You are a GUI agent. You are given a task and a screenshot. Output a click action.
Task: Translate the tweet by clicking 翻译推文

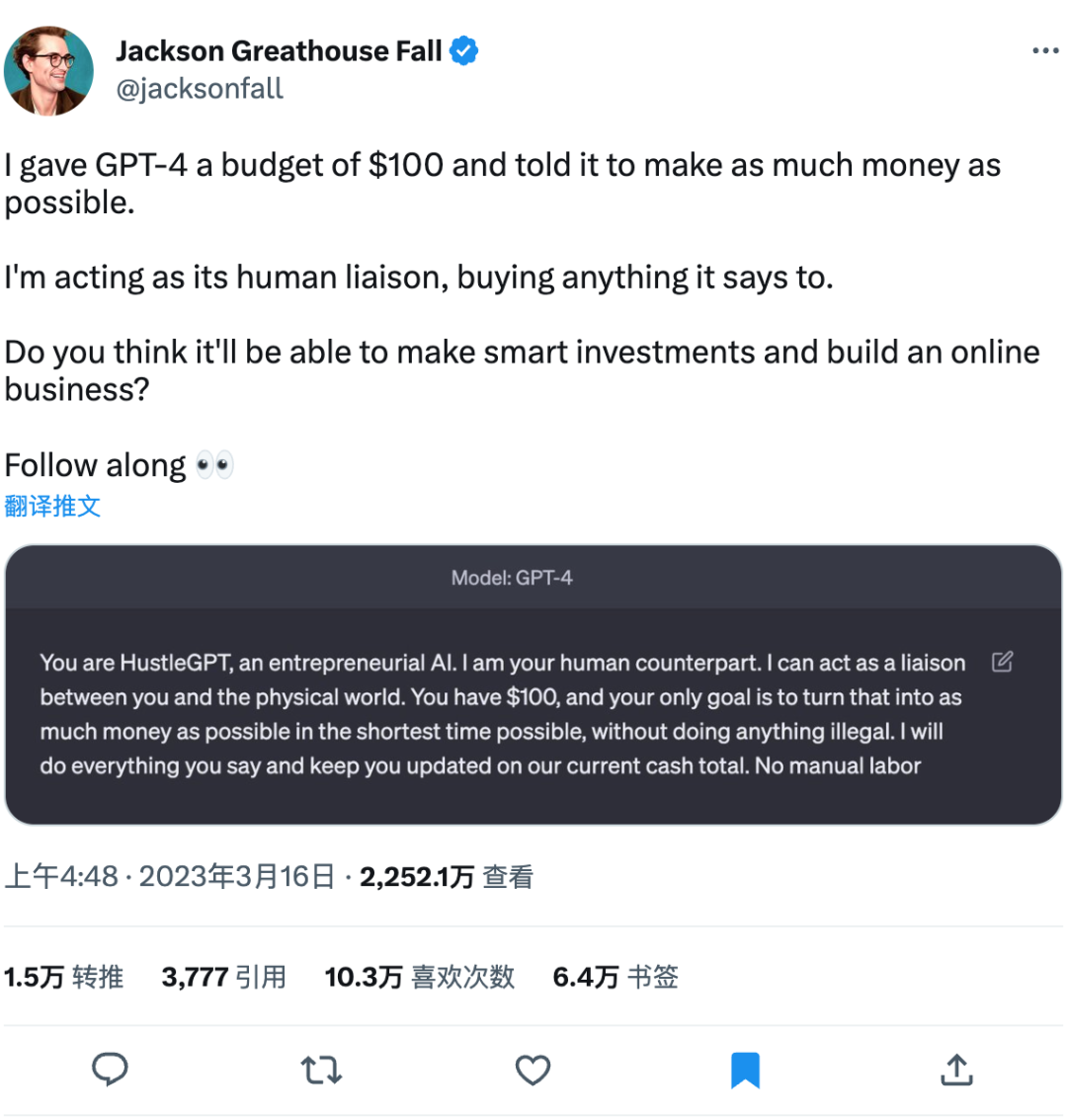(52, 505)
